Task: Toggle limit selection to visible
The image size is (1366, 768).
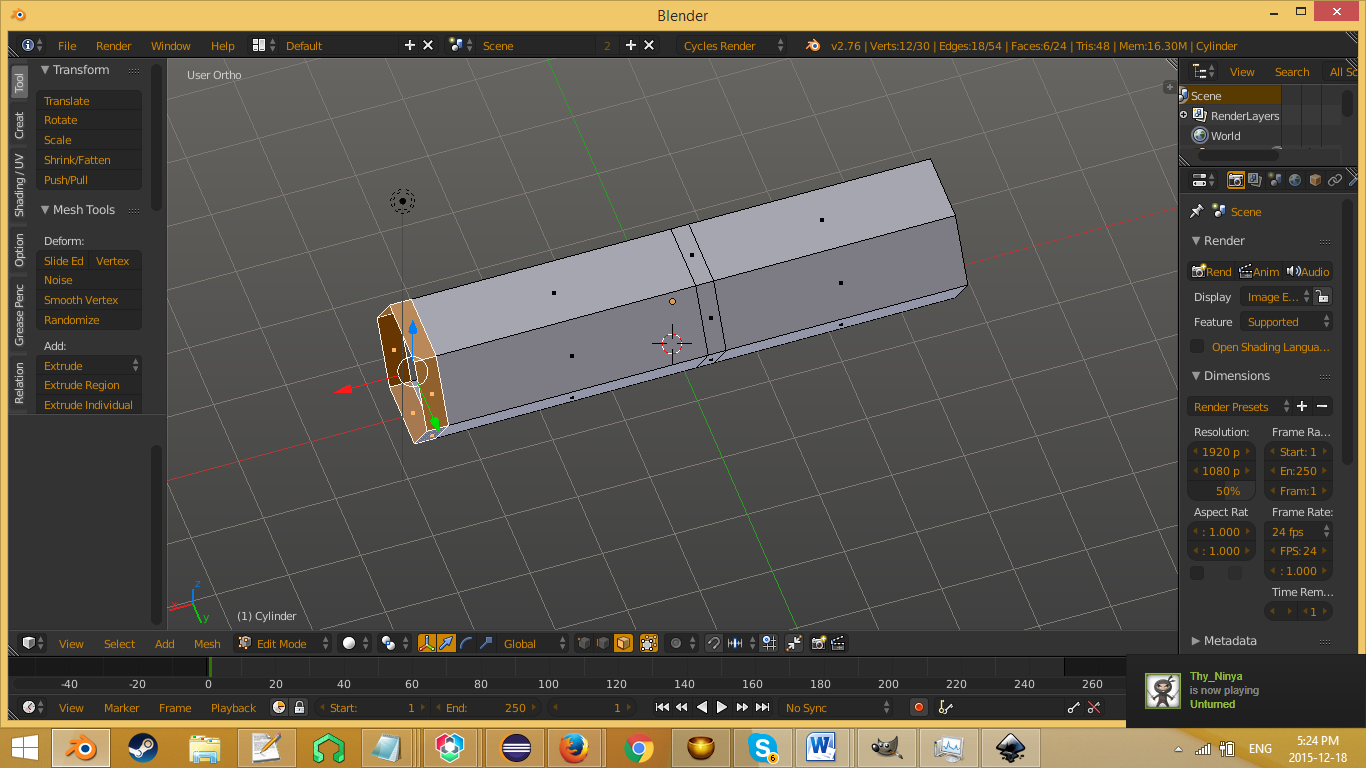Action: click(648, 643)
